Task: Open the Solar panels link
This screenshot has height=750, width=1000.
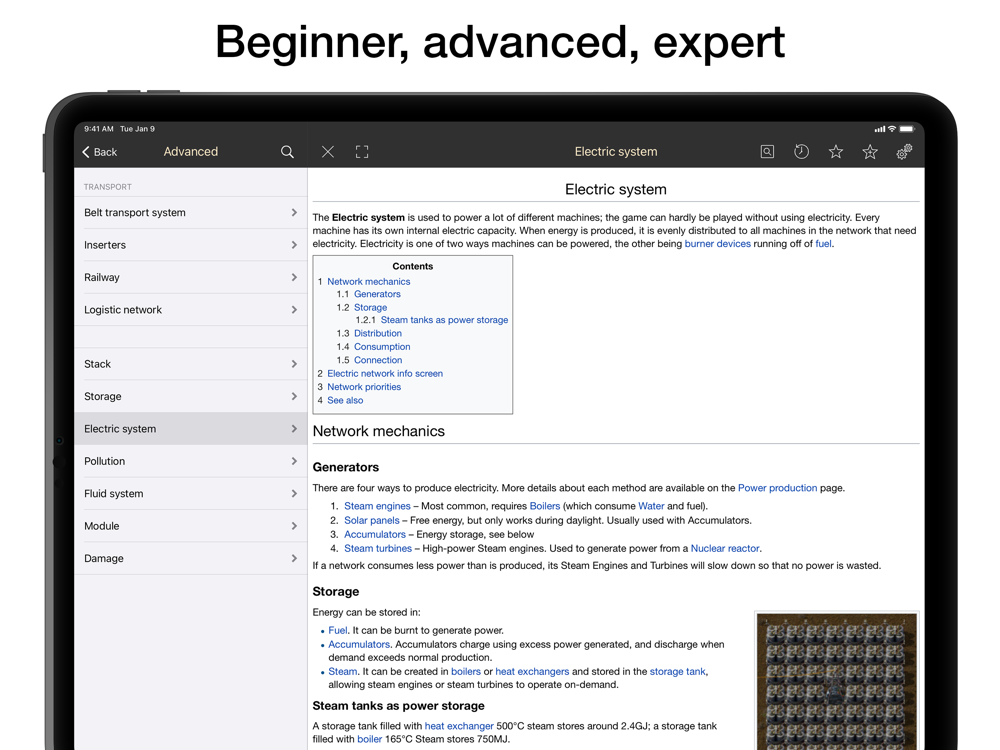Action: [x=372, y=520]
